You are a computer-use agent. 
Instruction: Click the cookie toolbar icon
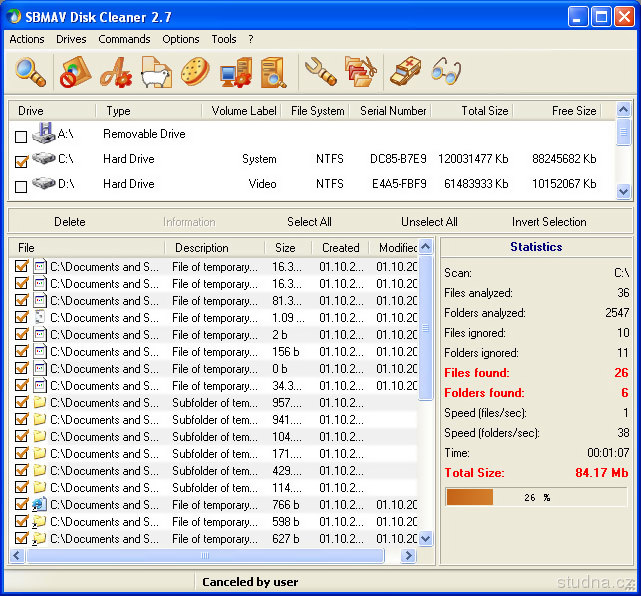pyautogui.click(x=194, y=72)
